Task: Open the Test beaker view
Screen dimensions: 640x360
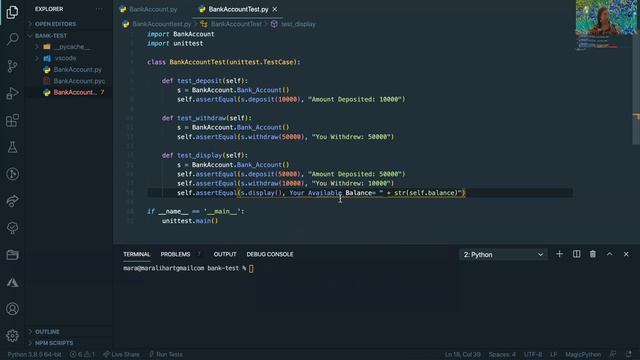Action: (12, 147)
